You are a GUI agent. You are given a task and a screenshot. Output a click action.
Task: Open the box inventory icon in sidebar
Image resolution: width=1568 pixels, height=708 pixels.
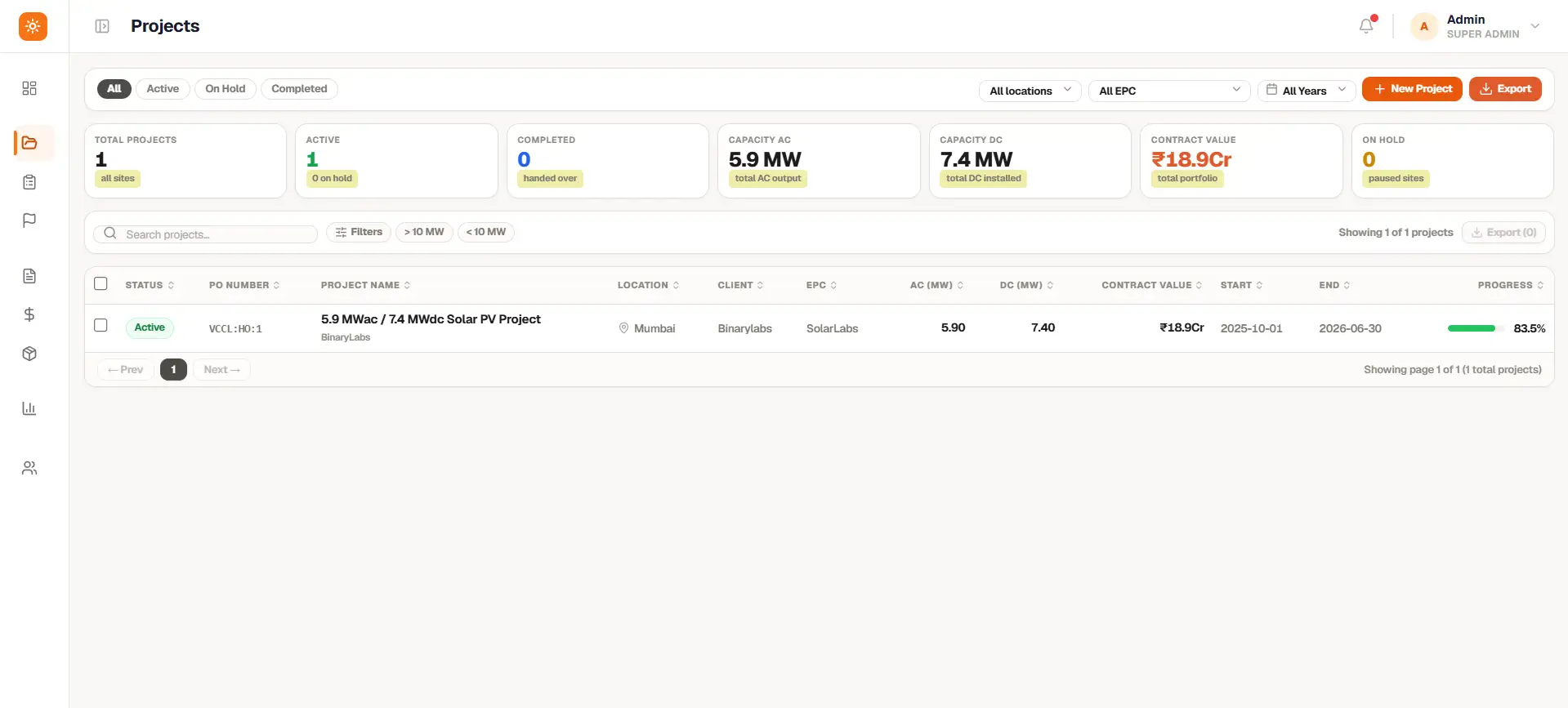tap(29, 354)
